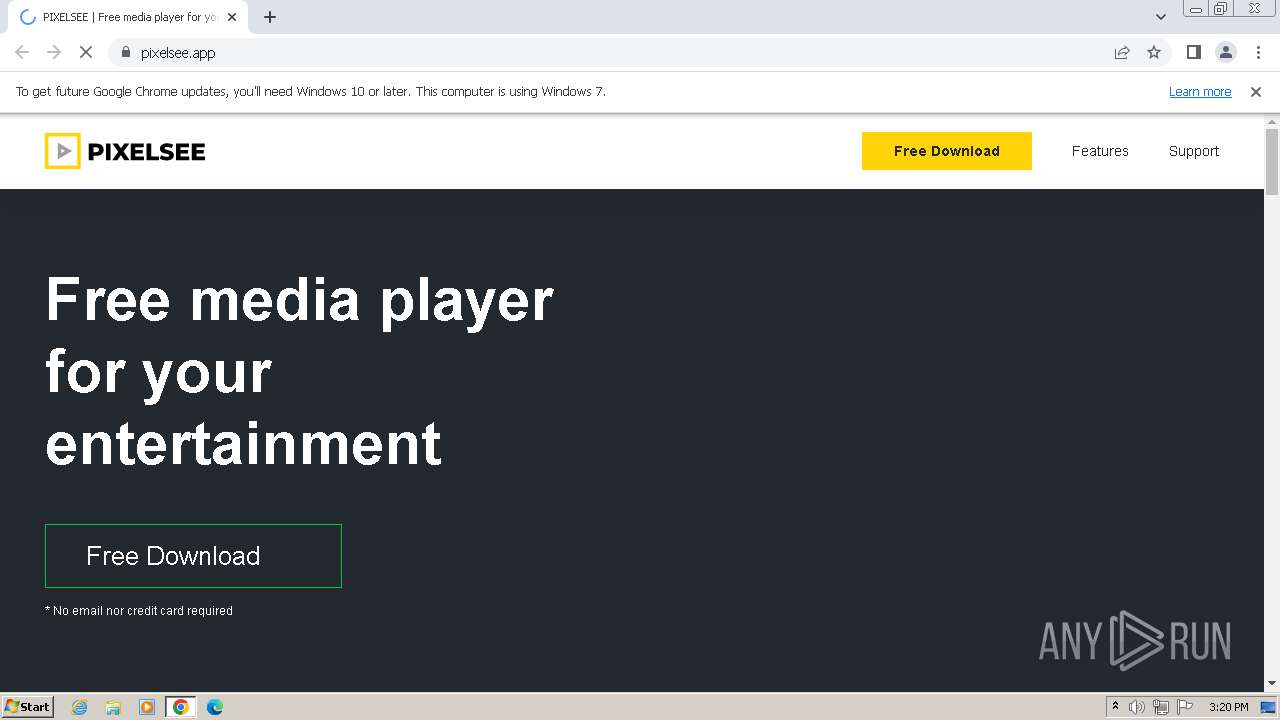Click the taskbar clock showing 3:20 PM
This screenshot has width=1280, height=720.
click(x=1228, y=707)
